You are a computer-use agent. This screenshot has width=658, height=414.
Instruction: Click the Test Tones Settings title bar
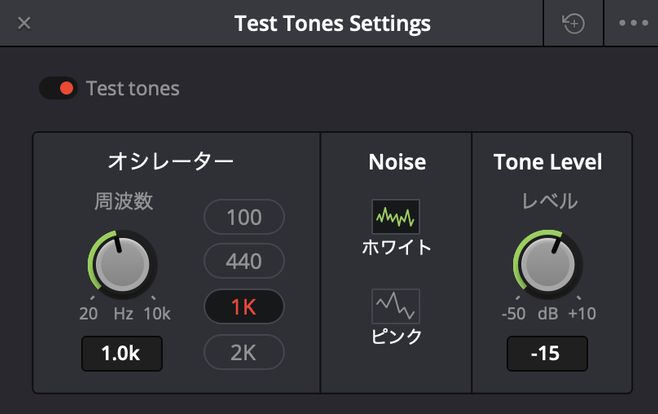click(x=332, y=23)
